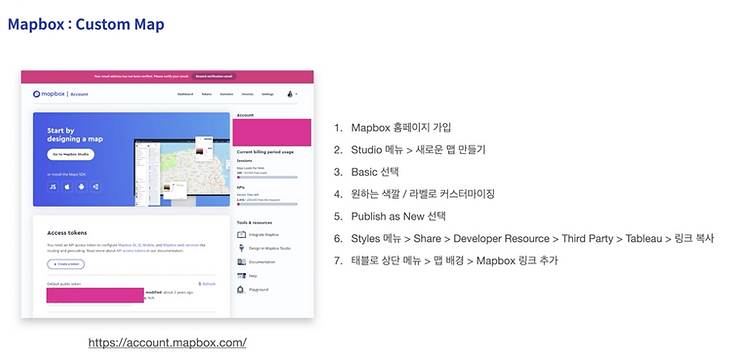
Task: Open the user avatar account menu
Action: pyautogui.click(x=292, y=94)
